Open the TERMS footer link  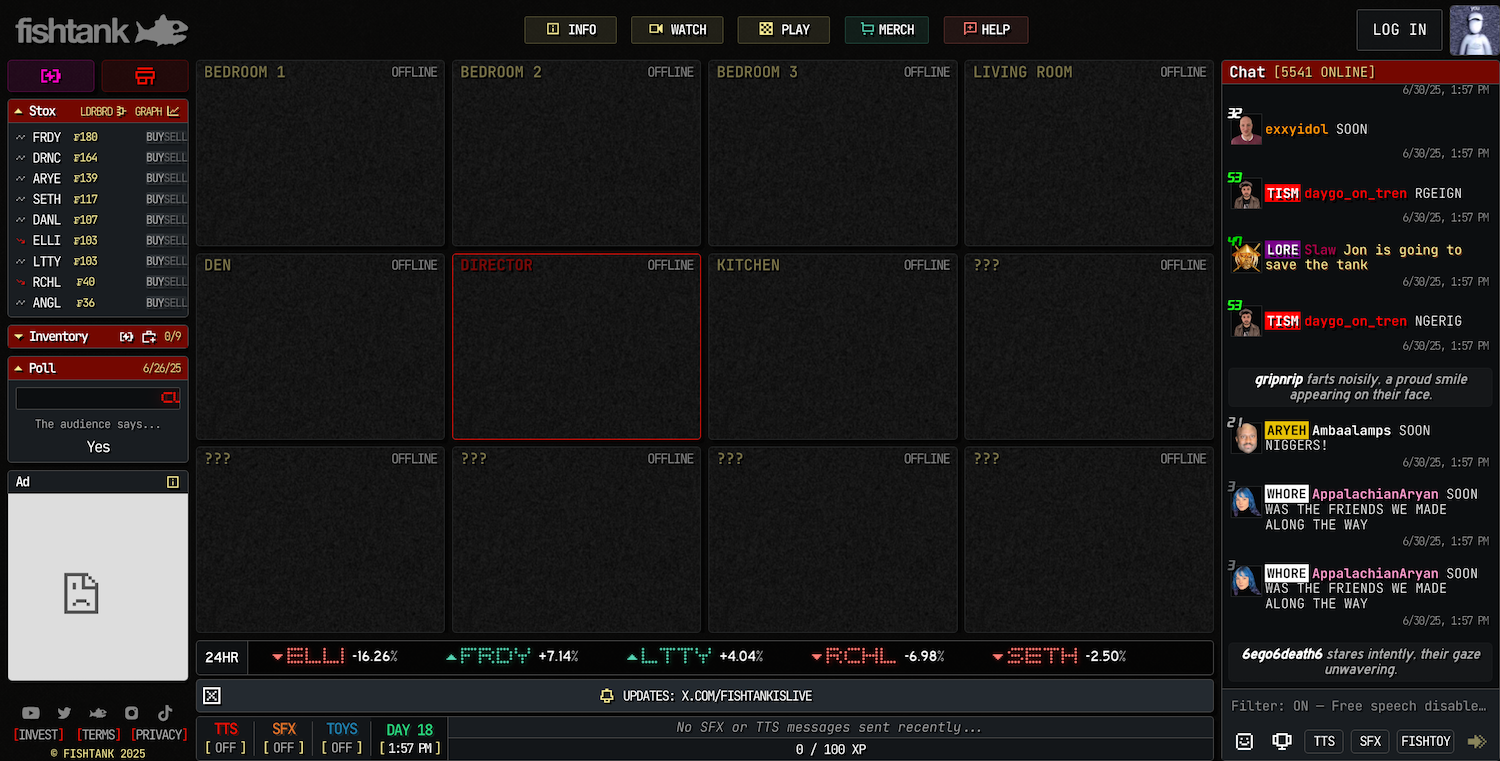(99, 735)
